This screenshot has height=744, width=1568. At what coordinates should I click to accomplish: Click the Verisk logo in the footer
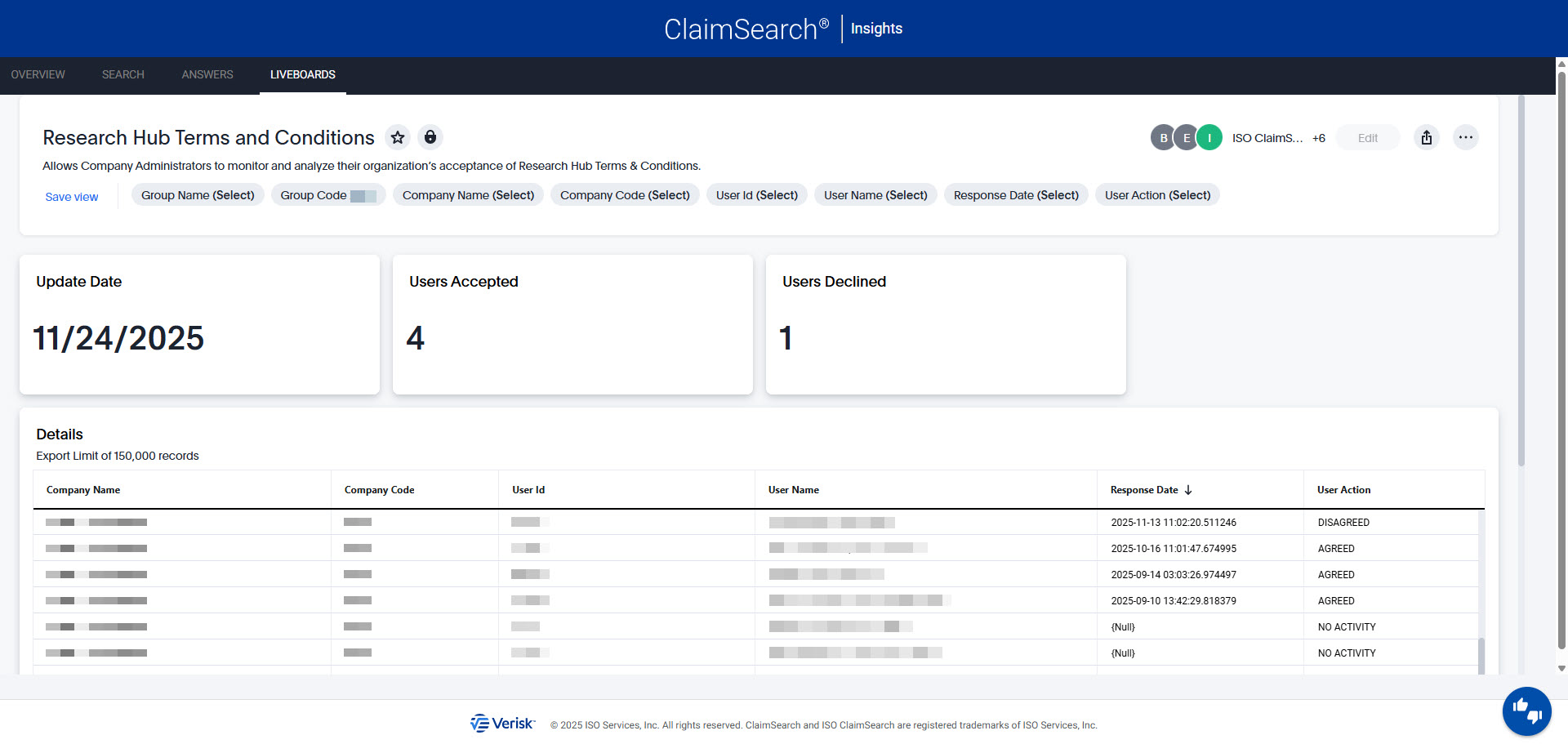point(502,724)
